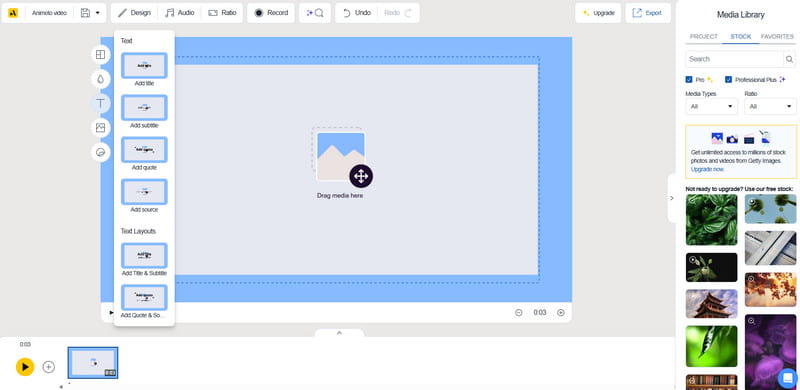Expand the timeline with the up chevron
Screen dimensions: 800x390
pyautogui.click(x=339, y=333)
